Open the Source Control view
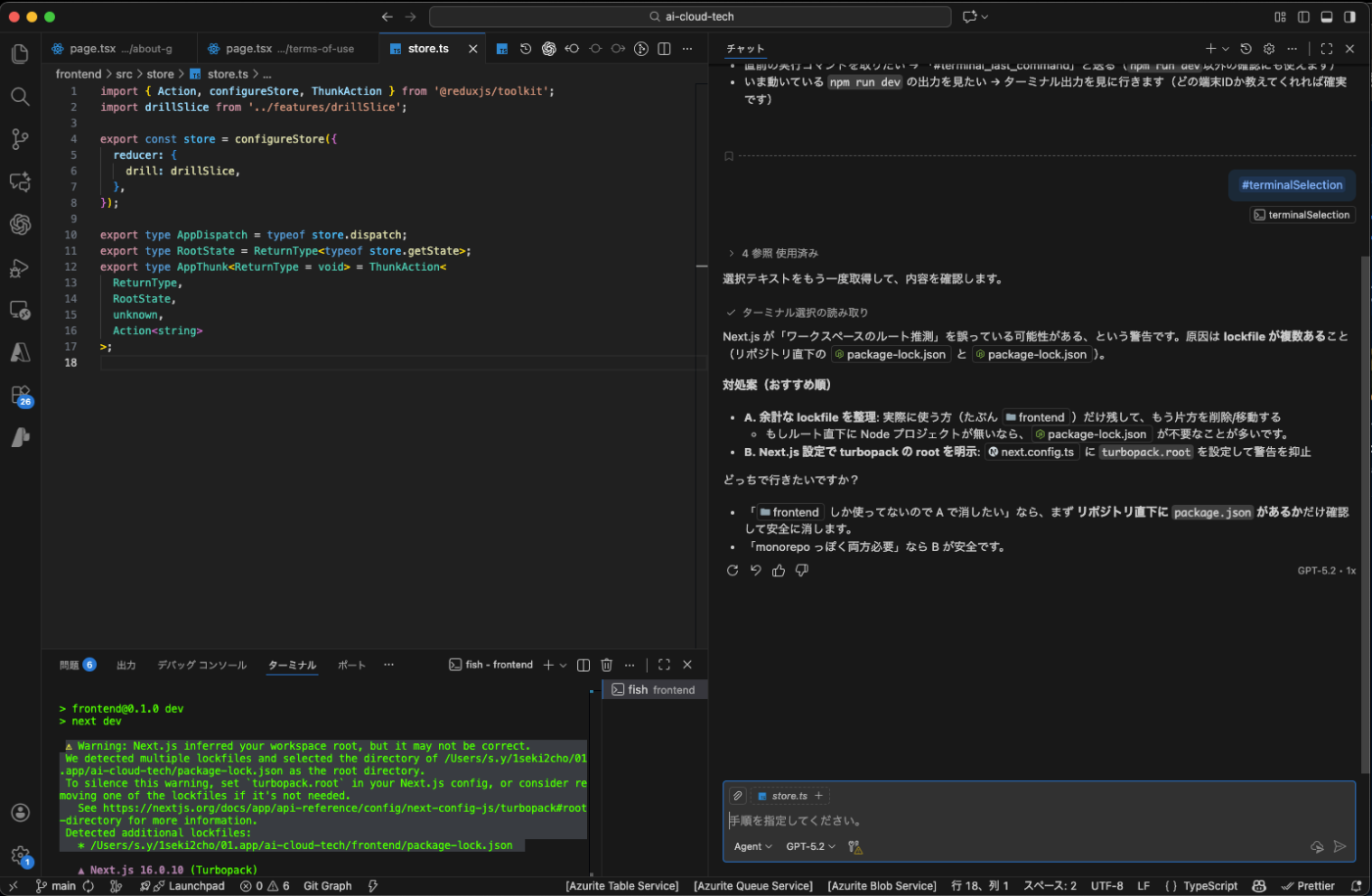This screenshot has width=1372, height=896. [x=20, y=139]
